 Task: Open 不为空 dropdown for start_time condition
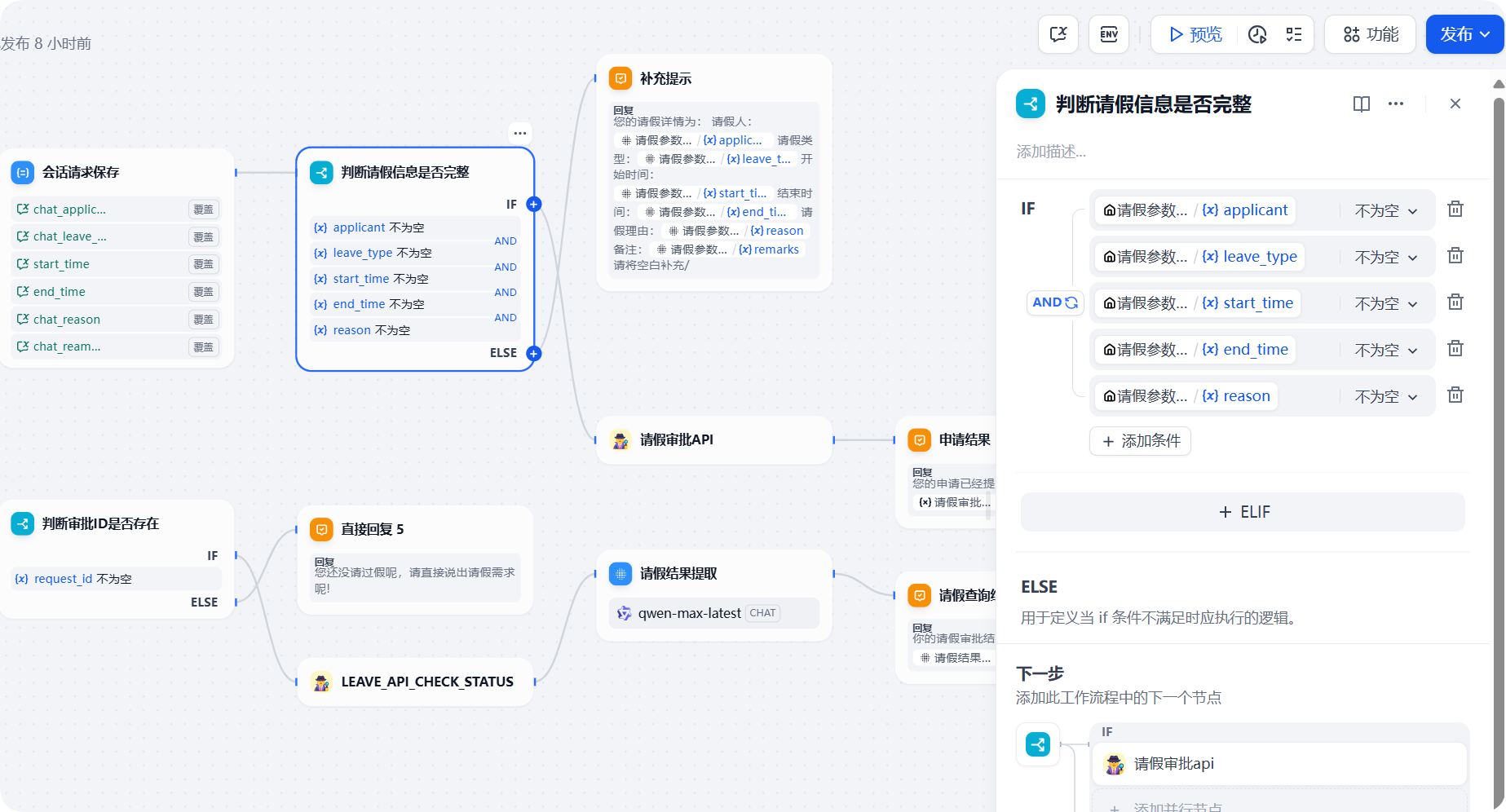[1386, 304]
